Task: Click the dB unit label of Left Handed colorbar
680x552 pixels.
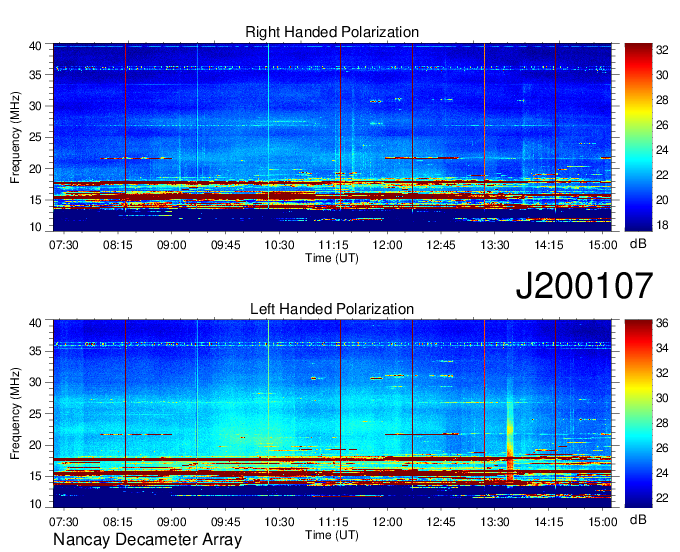Action: (638, 519)
